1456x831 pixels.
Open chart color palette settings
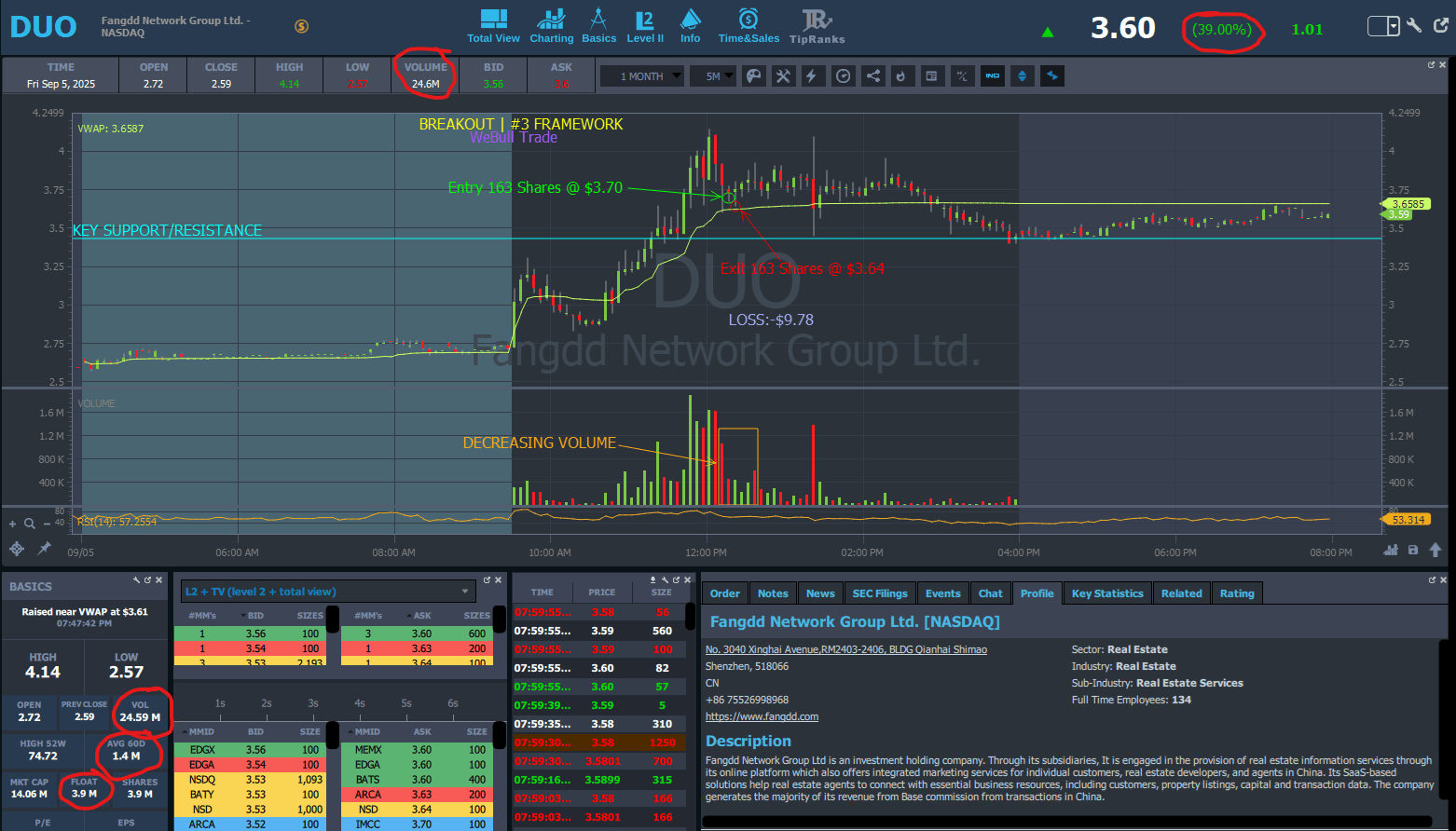point(754,76)
